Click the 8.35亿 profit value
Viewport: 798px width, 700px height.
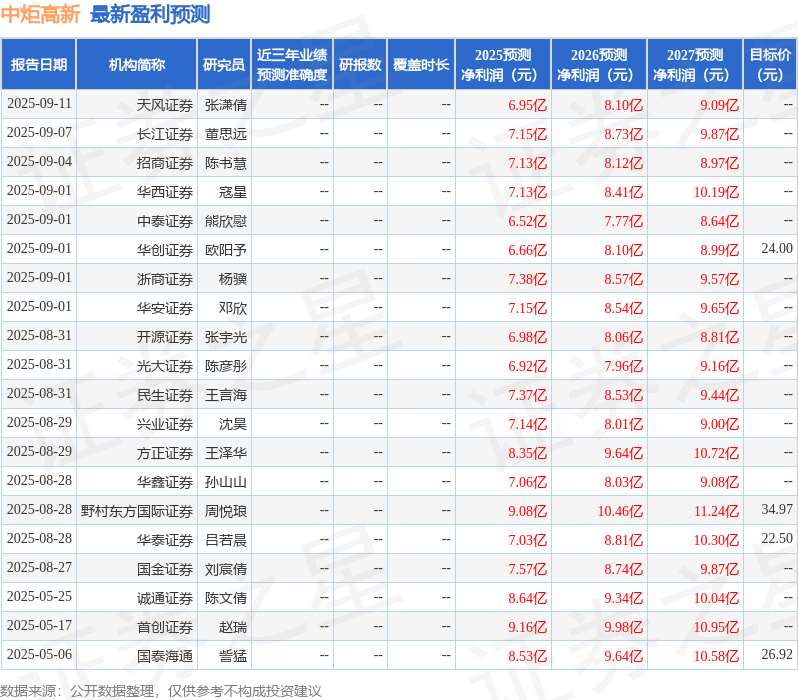[x=527, y=454]
